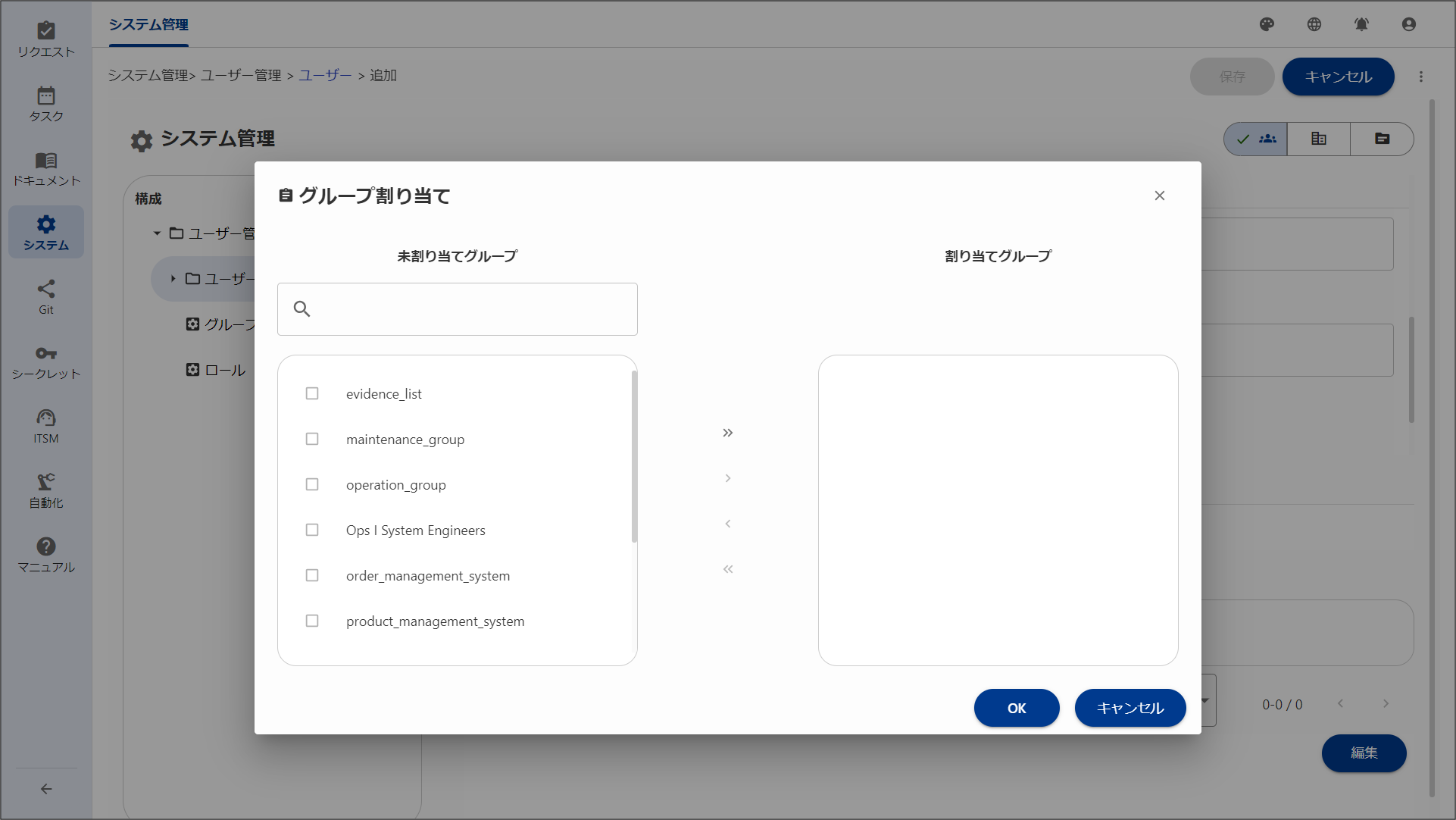Open the notifications bell icon
The image size is (1456, 820).
pos(1361,24)
